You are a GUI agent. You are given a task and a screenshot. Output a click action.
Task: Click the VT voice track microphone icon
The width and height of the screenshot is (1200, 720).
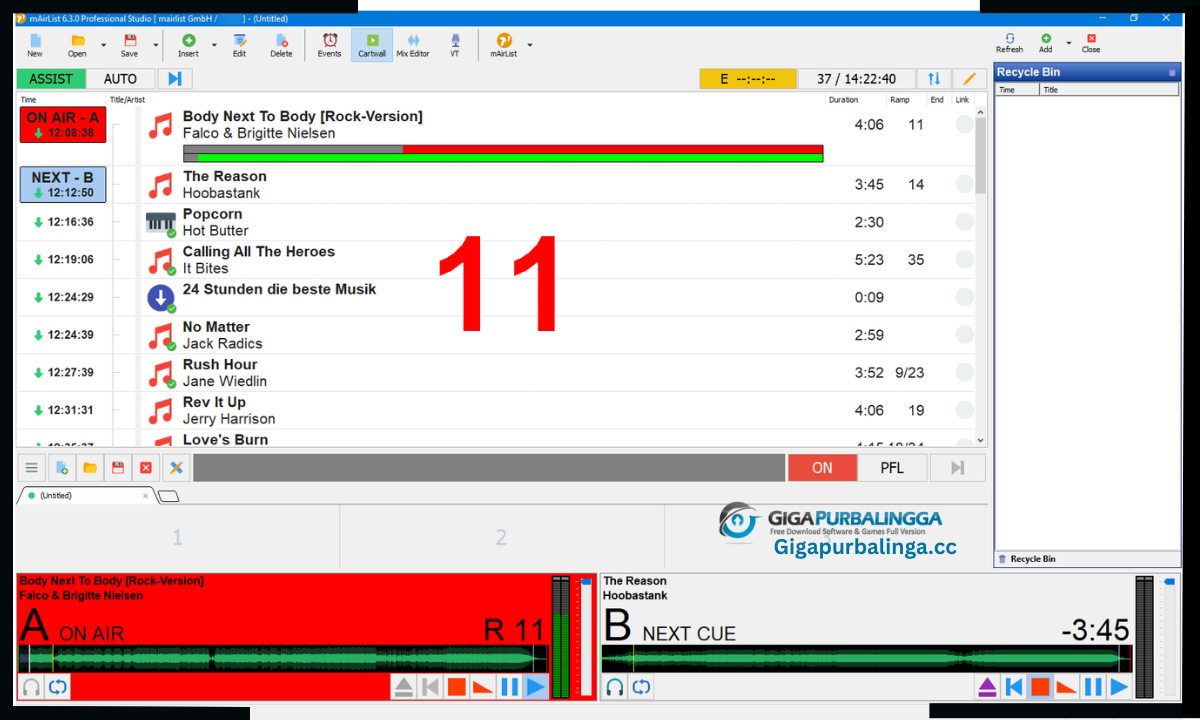pos(455,45)
